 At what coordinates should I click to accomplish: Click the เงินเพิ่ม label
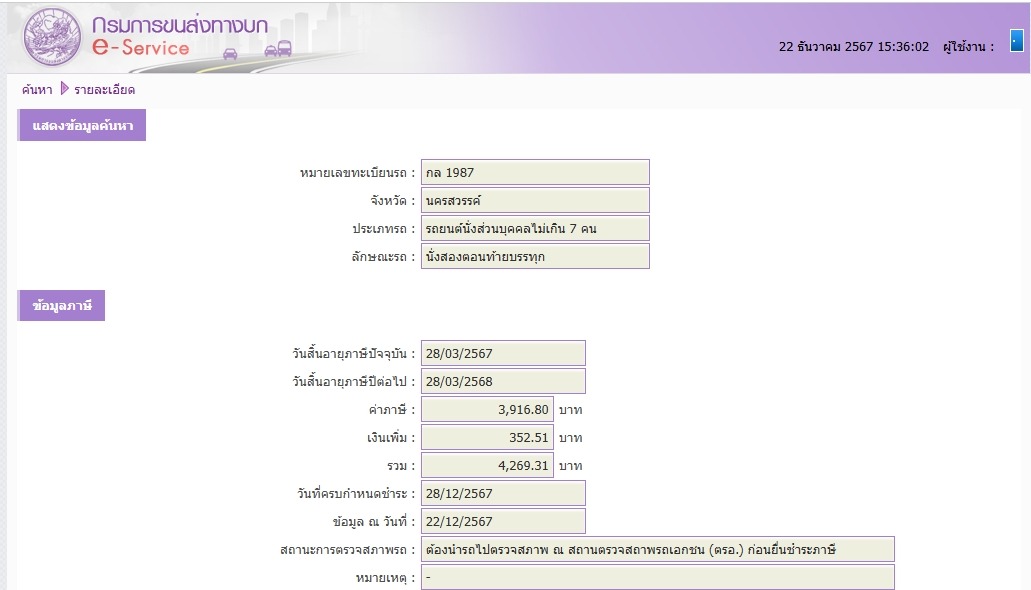tap(391, 437)
